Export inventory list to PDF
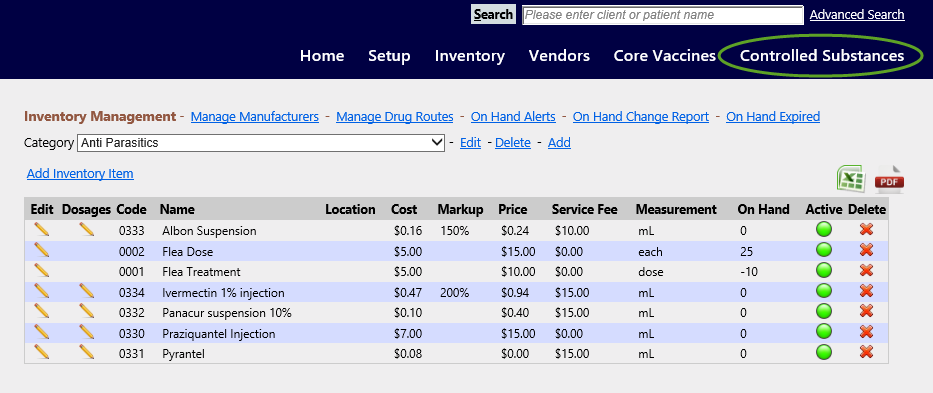The width and height of the screenshot is (933, 393). coord(889,179)
